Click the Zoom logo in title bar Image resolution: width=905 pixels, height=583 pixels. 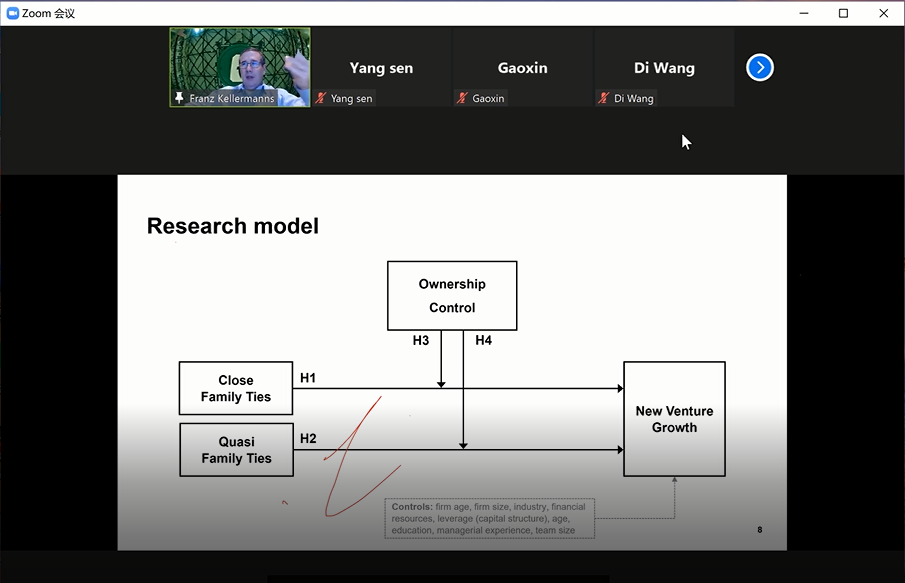pyautogui.click(x=13, y=13)
